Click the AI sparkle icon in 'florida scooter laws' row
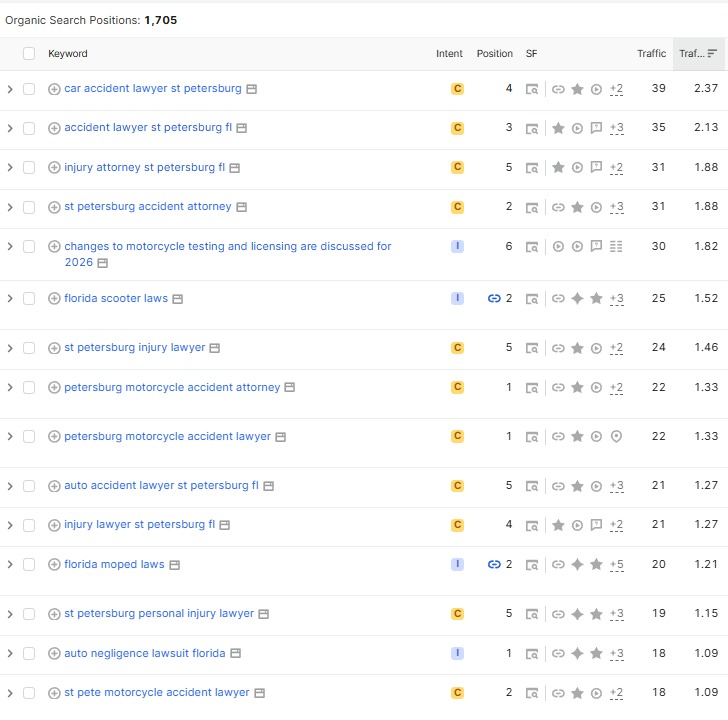The width and height of the screenshot is (728, 720). click(577, 298)
